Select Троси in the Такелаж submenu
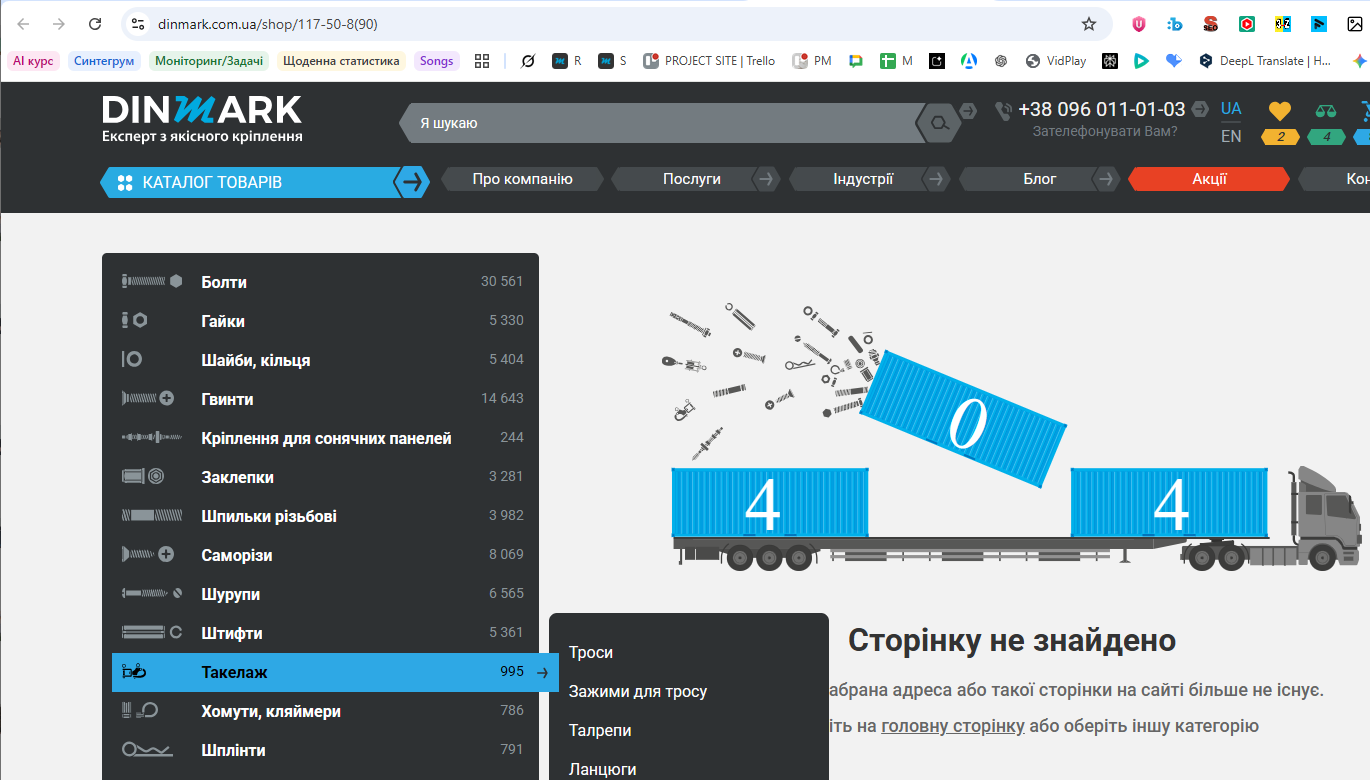 coord(591,652)
